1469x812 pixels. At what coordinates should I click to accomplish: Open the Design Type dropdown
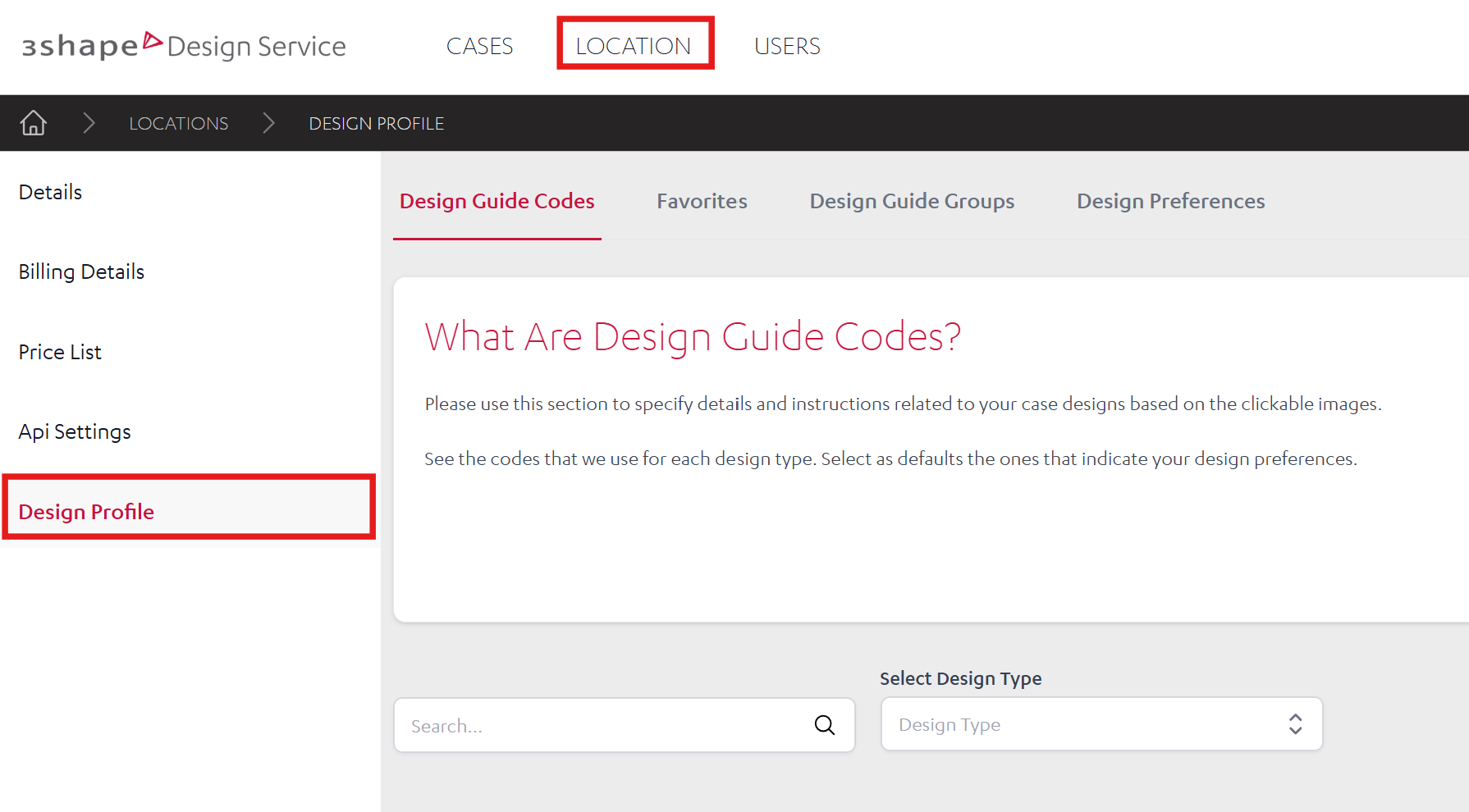tap(1101, 724)
